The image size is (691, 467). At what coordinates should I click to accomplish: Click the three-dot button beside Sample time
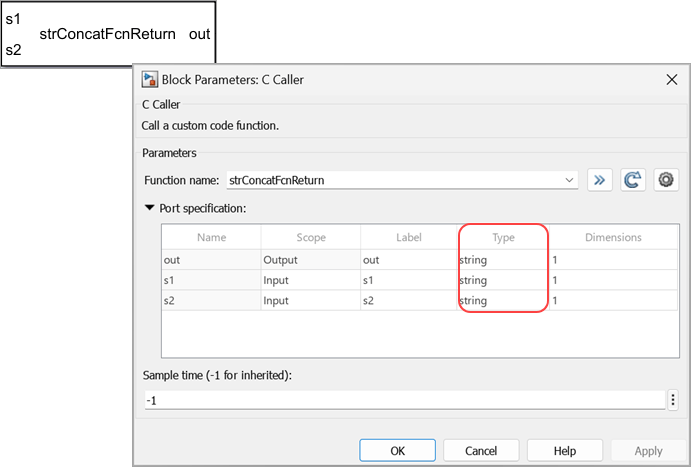tap(673, 400)
